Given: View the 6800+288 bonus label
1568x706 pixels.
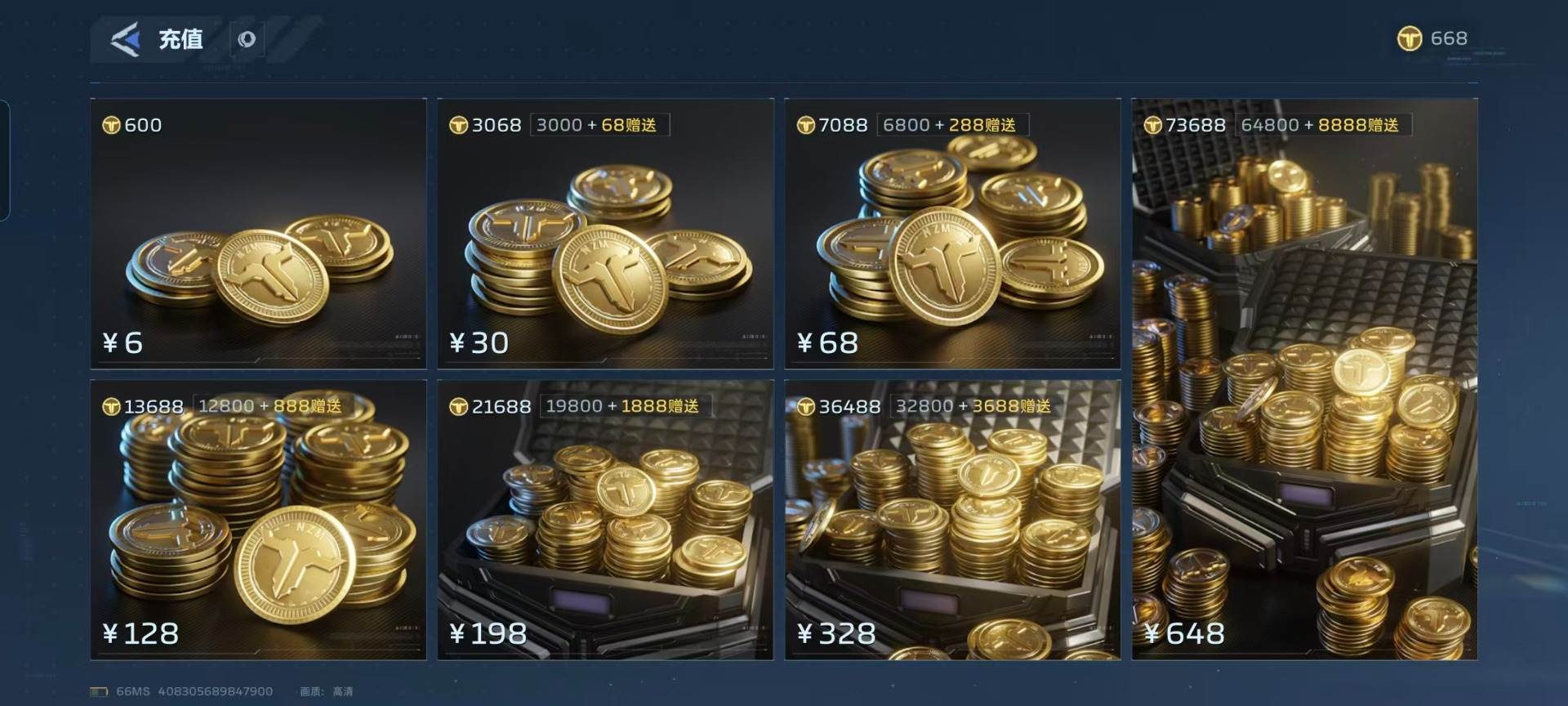Looking at the screenshot, I should point(950,125).
